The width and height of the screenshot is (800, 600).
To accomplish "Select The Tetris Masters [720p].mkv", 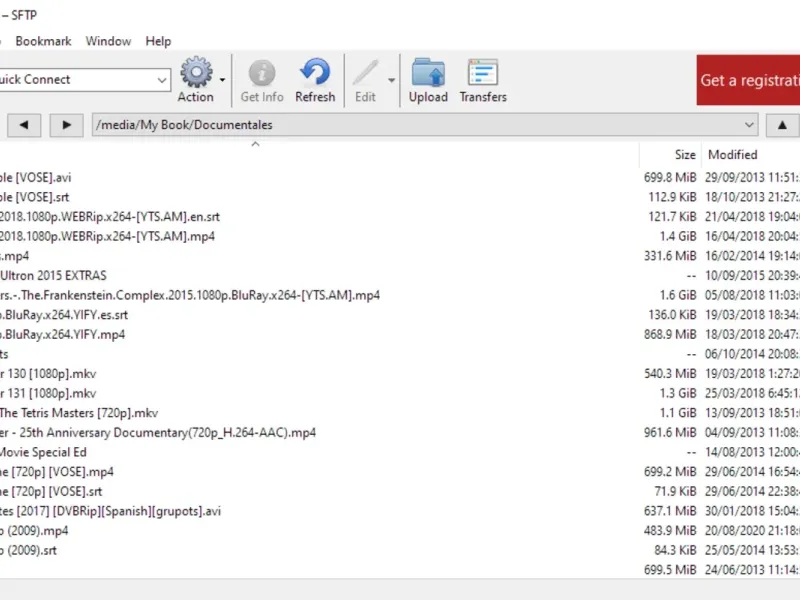I will tap(79, 413).
